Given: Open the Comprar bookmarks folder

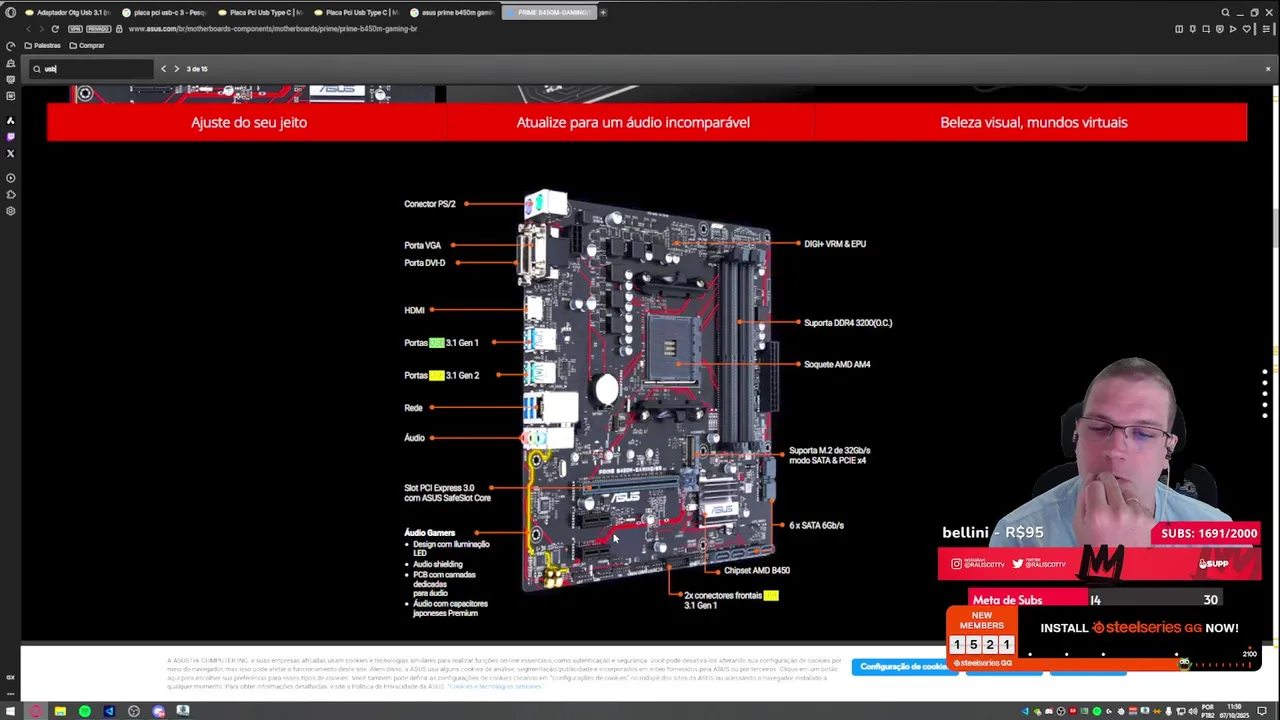Looking at the screenshot, I should click(x=87, y=46).
